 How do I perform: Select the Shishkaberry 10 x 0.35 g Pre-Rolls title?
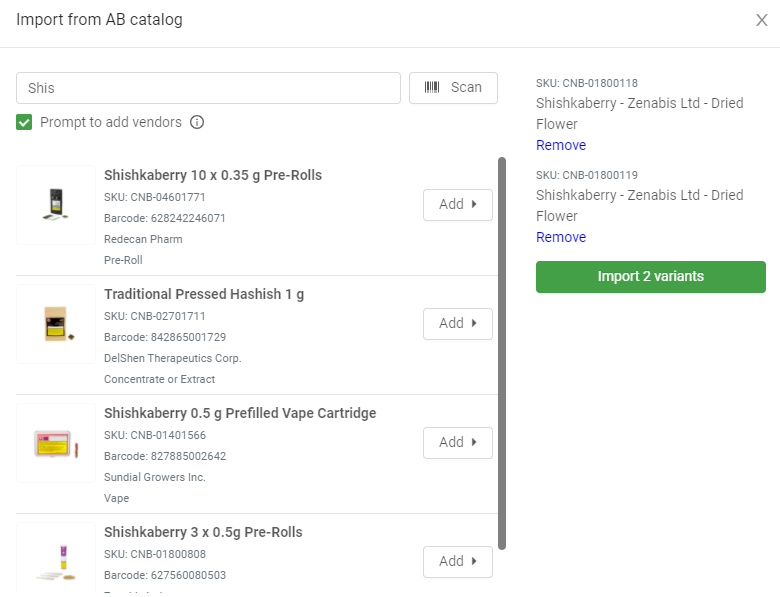(213, 175)
